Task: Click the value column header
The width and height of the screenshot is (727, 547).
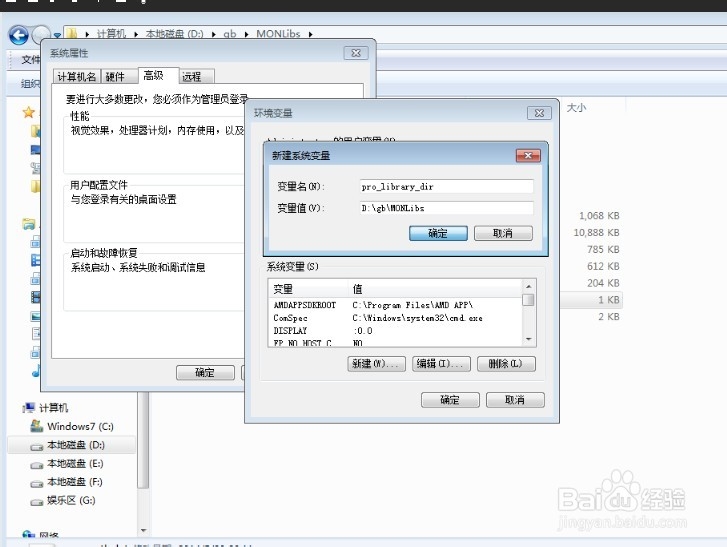Action: coord(435,289)
